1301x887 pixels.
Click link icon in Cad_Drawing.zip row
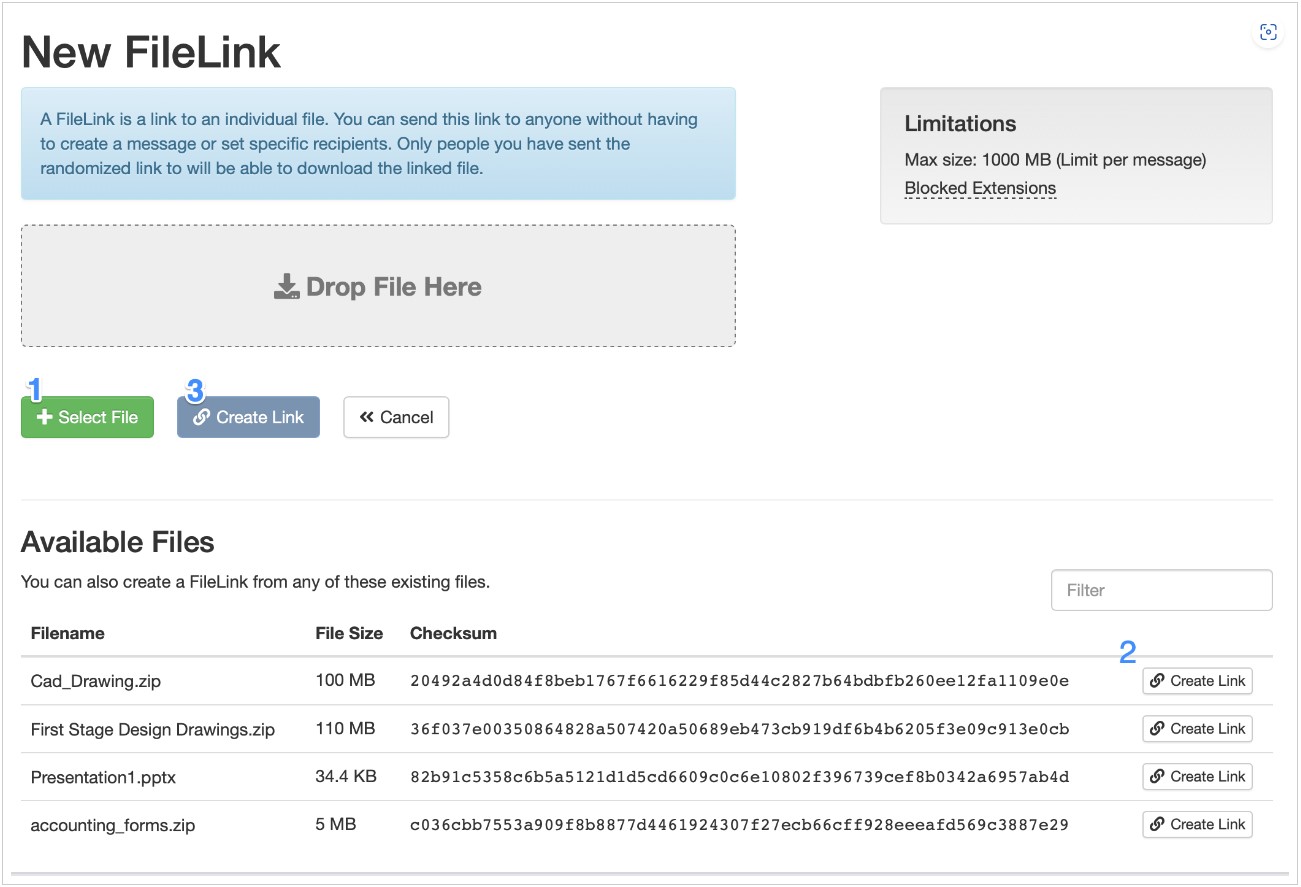coord(1157,681)
